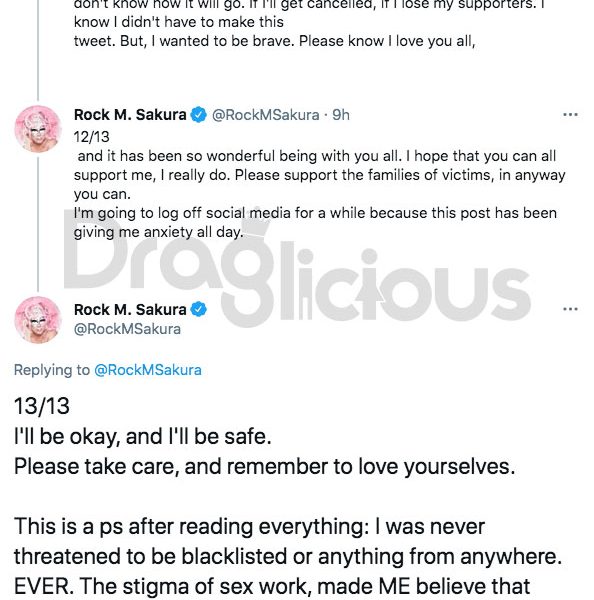The width and height of the screenshot is (594, 600).
Task: Click the thread line above the 12/13 avatar
Action: tap(38, 50)
